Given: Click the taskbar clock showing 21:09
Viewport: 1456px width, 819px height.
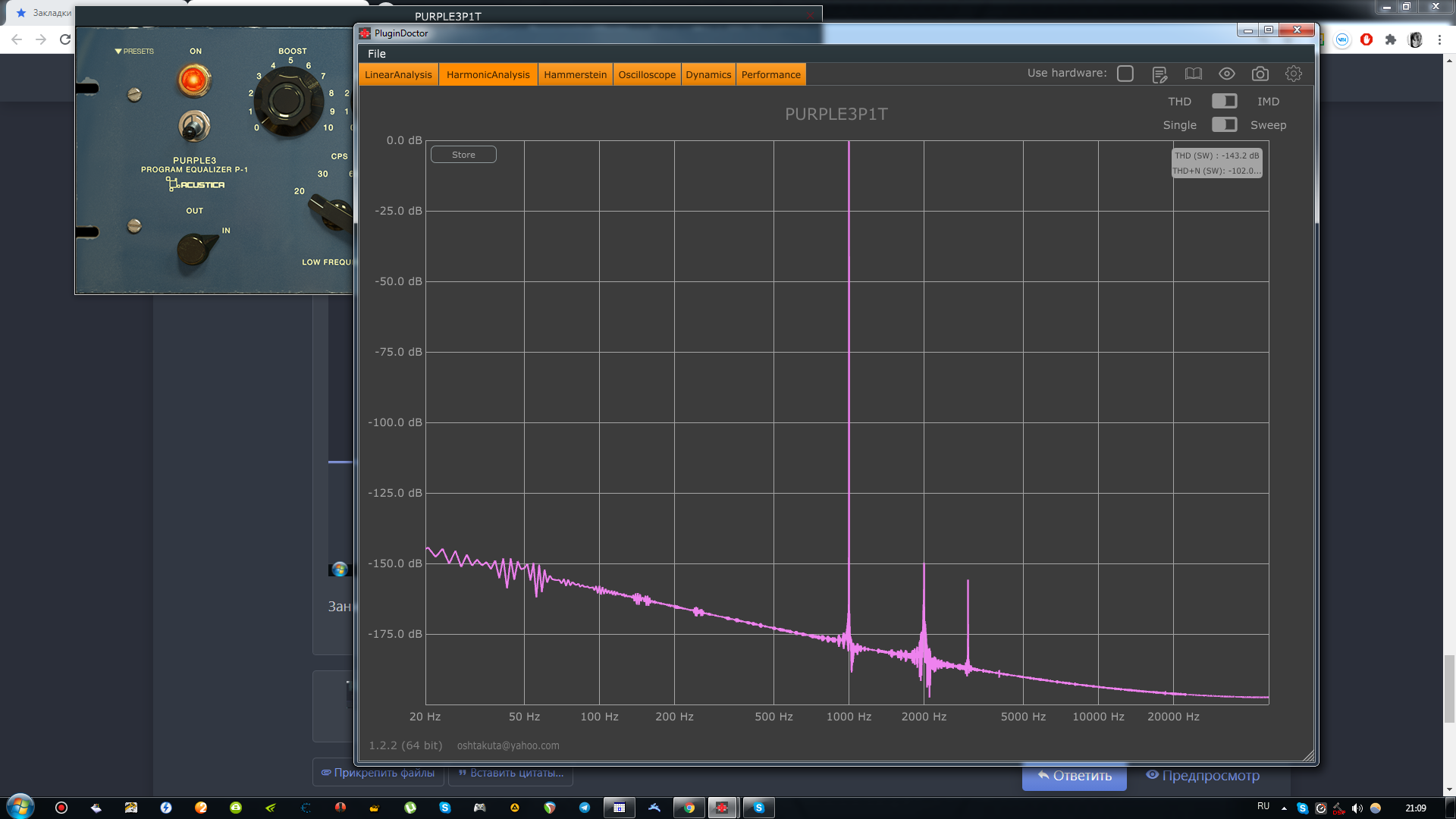Looking at the screenshot, I should 1416,808.
